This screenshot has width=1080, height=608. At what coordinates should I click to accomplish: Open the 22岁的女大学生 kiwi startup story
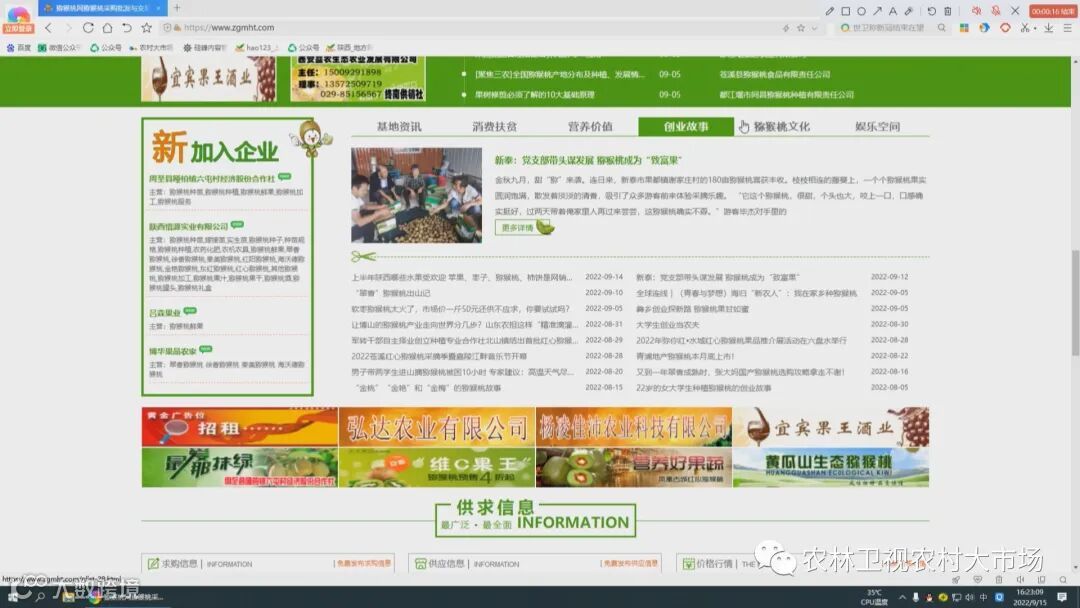pos(703,388)
